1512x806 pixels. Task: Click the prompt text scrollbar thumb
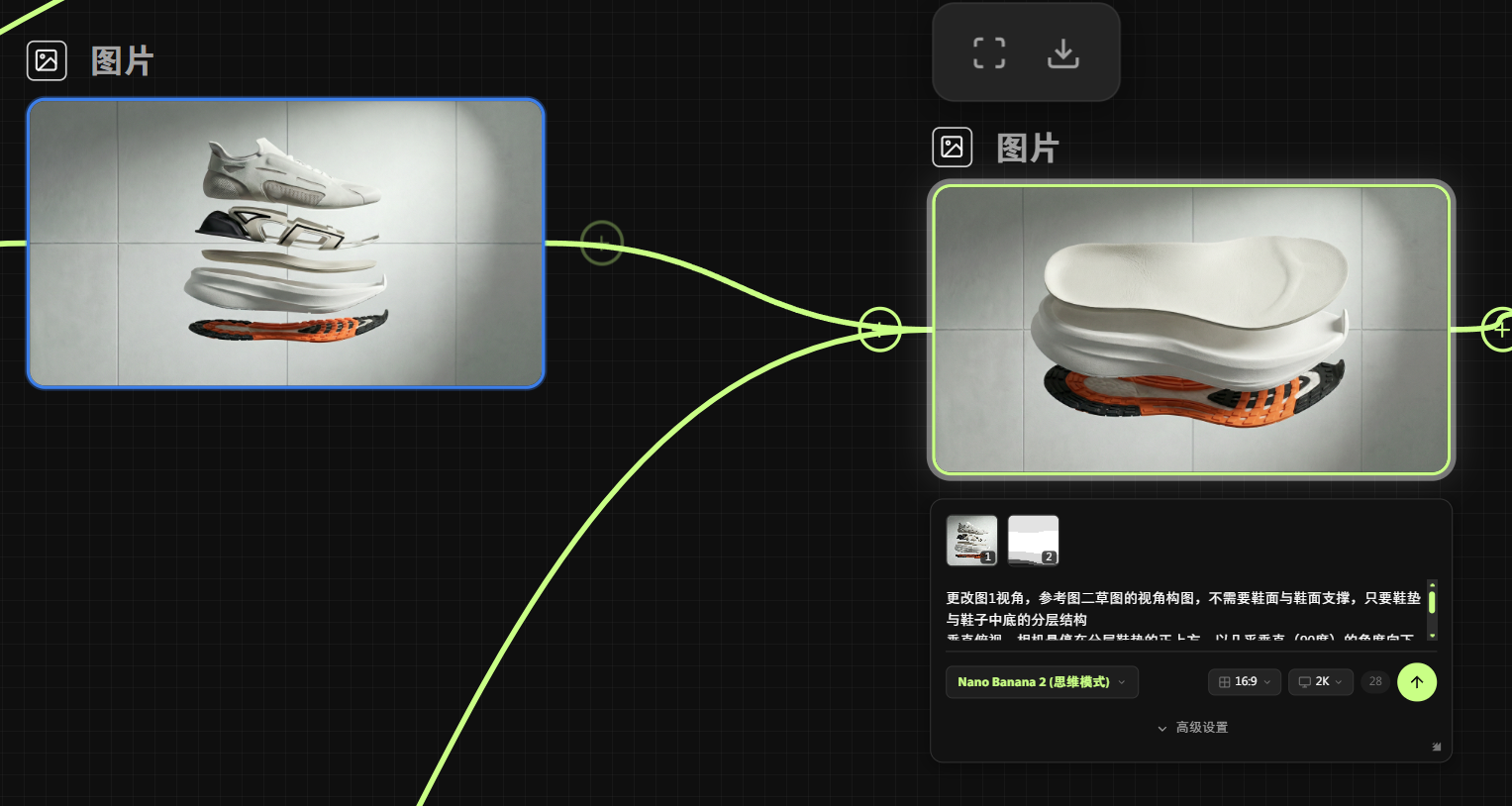click(x=1432, y=602)
